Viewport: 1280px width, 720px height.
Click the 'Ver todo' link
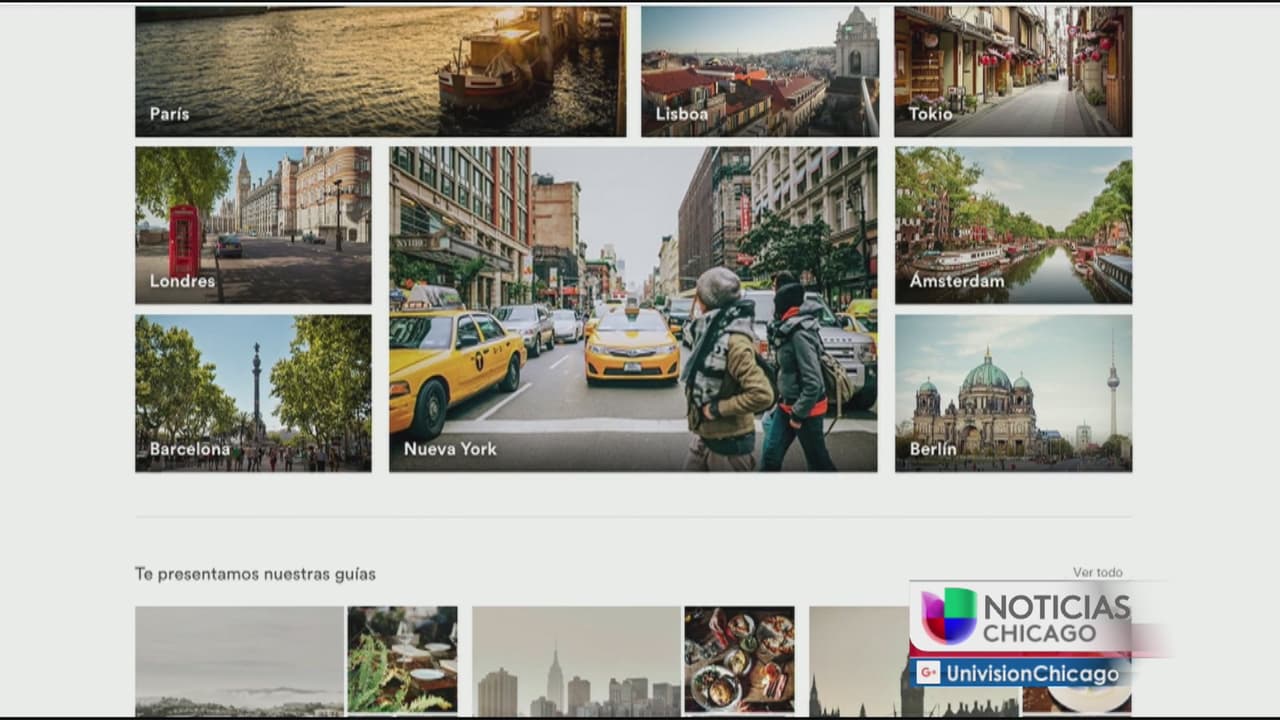[1097, 572]
